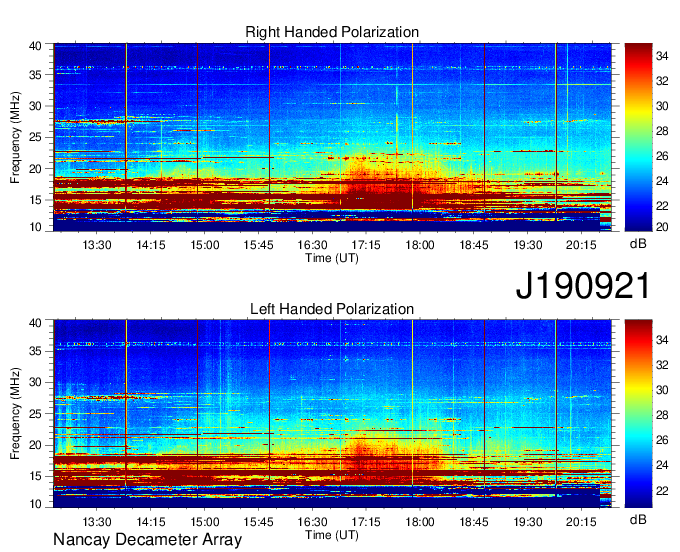Click the "Right Handed Polarization" plot title

tap(332, 32)
